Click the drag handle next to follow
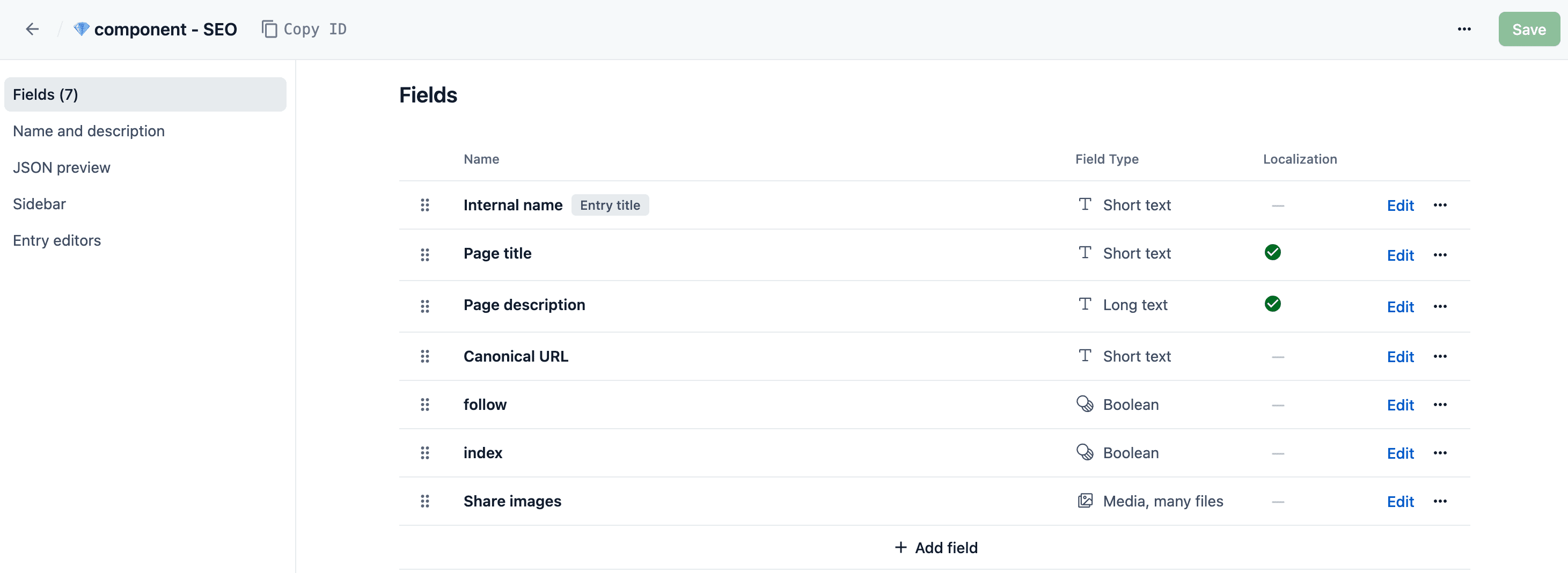The height and width of the screenshot is (573, 1568). coord(425,405)
